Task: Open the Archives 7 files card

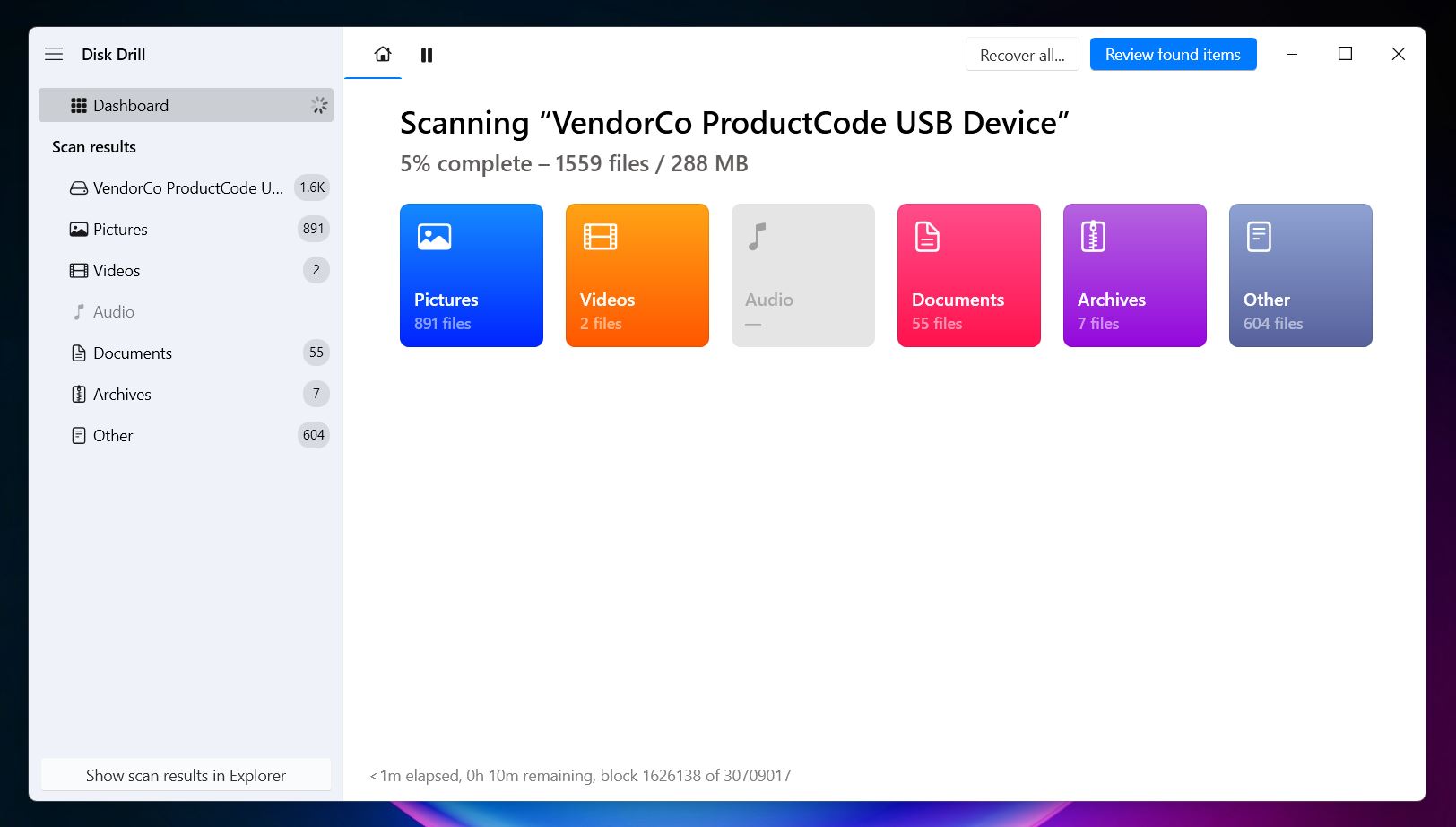Action: click(x=1135, y=275)
